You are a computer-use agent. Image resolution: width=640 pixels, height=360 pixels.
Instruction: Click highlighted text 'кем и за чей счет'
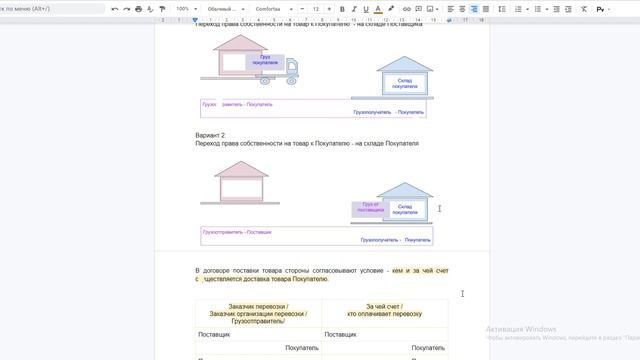click(420, 271)
